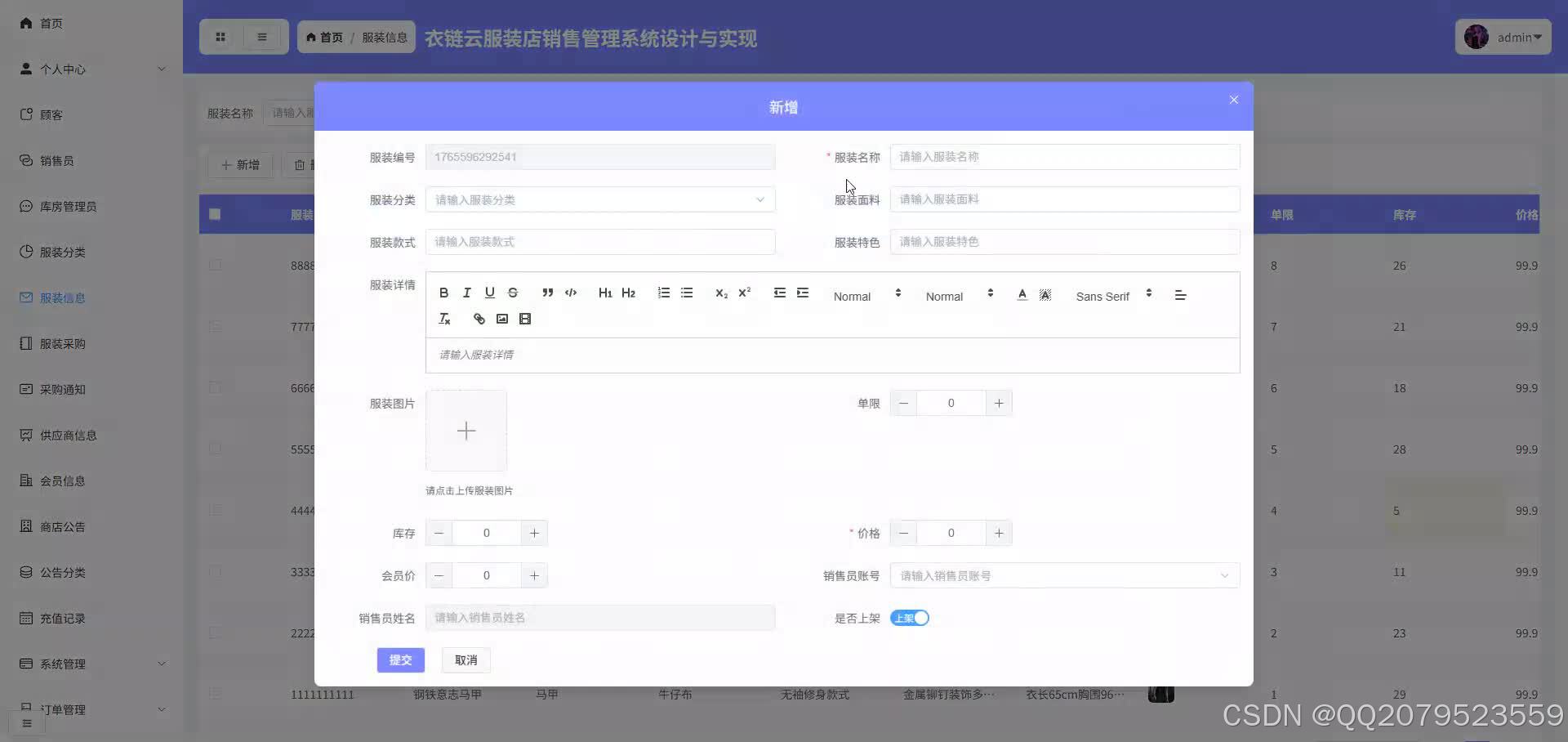
Task: Apply Heading 2 style
Action: (x=628, y=293)
